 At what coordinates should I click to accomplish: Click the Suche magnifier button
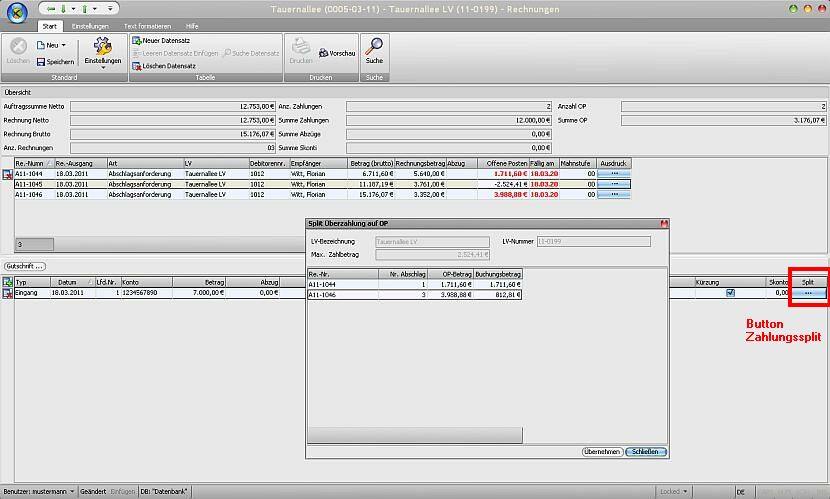tap(374, 51)
